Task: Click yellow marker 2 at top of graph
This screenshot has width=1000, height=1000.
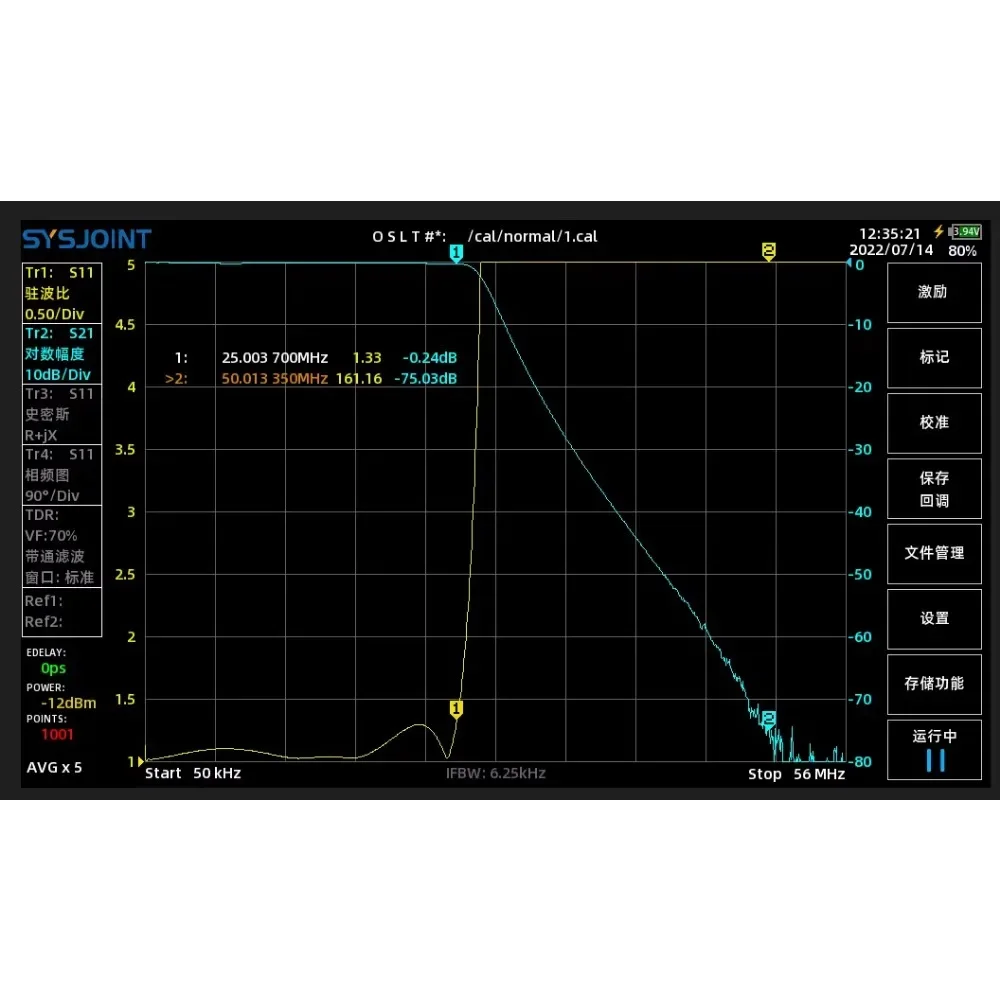Action: coord(768,251)
